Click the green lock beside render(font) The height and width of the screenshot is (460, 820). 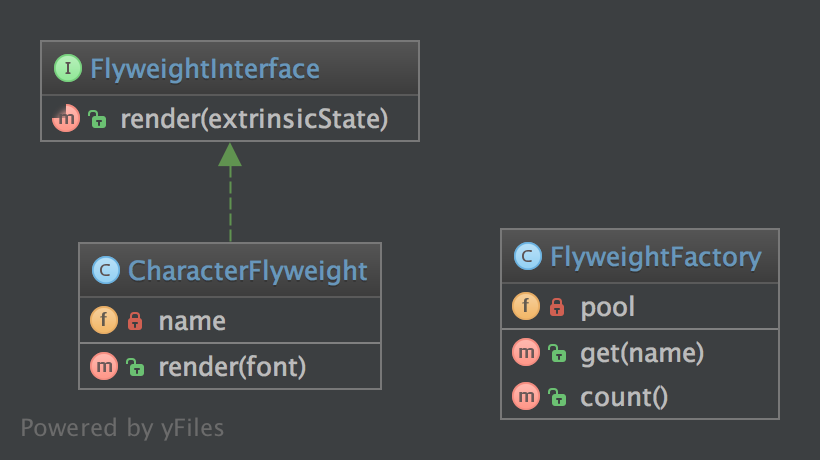[135, 367]
